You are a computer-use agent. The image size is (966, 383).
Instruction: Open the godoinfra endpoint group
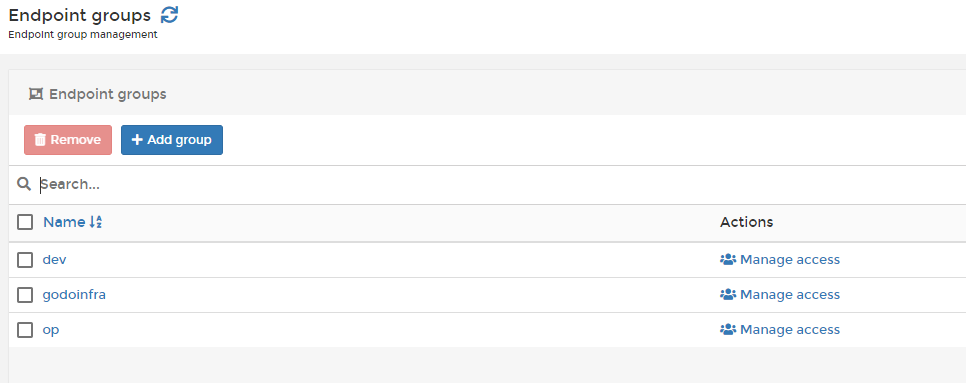(74, 295)
